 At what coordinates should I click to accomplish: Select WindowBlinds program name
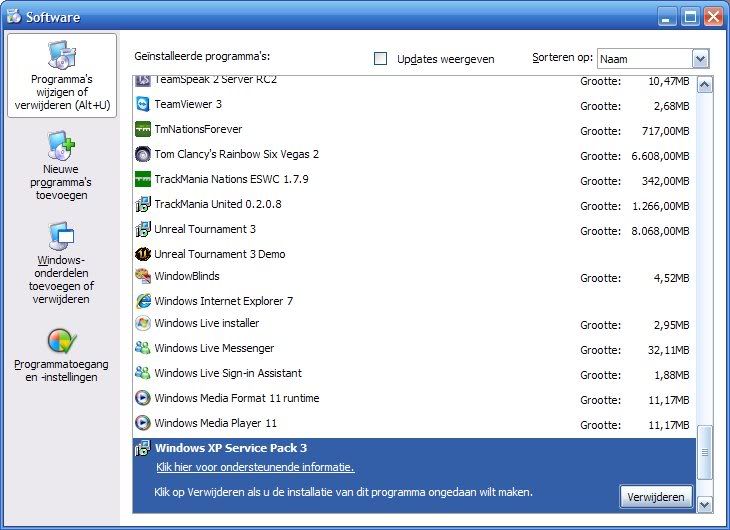click(187, 276)
